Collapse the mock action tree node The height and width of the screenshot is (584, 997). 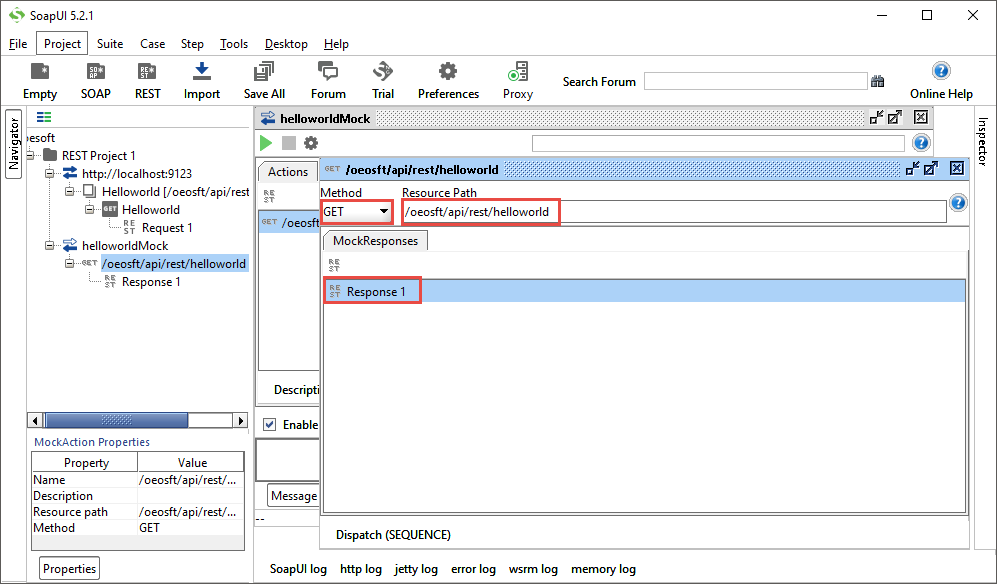pos(69,263)
